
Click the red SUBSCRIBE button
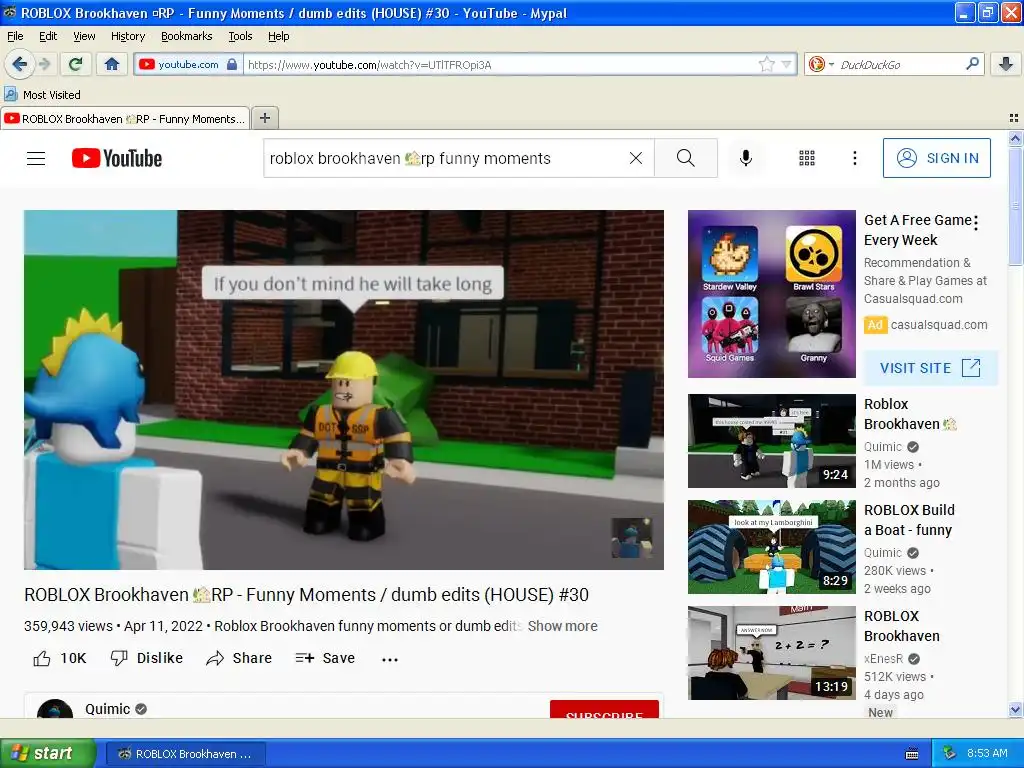[604, 710]
